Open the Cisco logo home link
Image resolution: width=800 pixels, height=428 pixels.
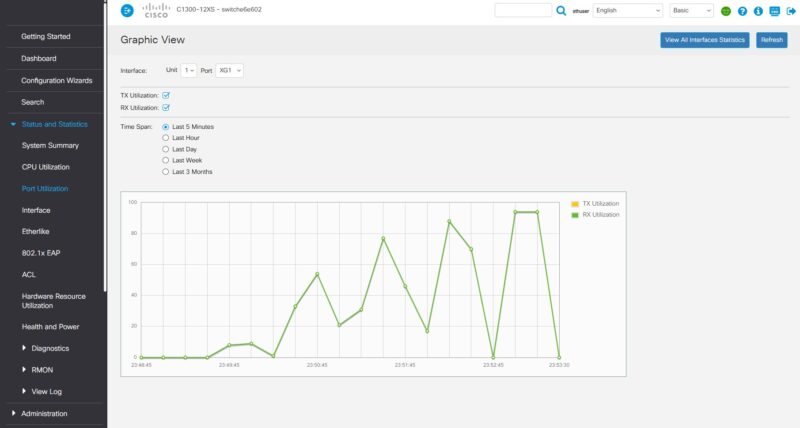(x=156, y=10)
